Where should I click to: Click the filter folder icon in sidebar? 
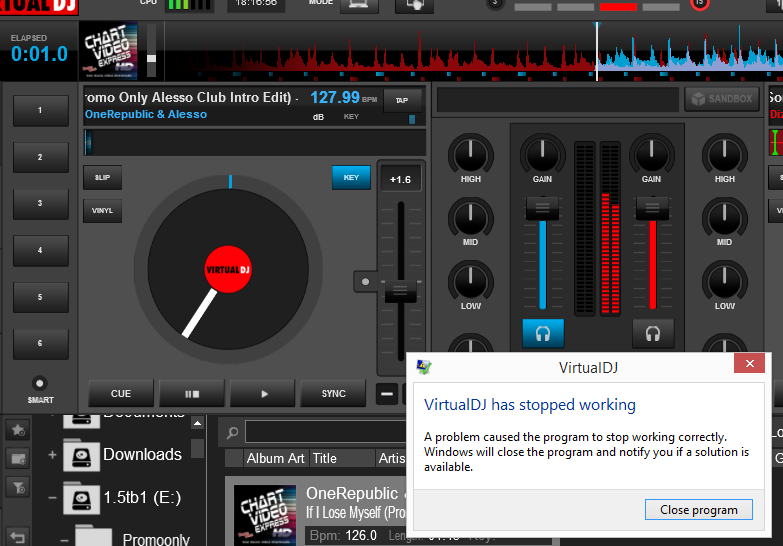[x=17, y=486]
